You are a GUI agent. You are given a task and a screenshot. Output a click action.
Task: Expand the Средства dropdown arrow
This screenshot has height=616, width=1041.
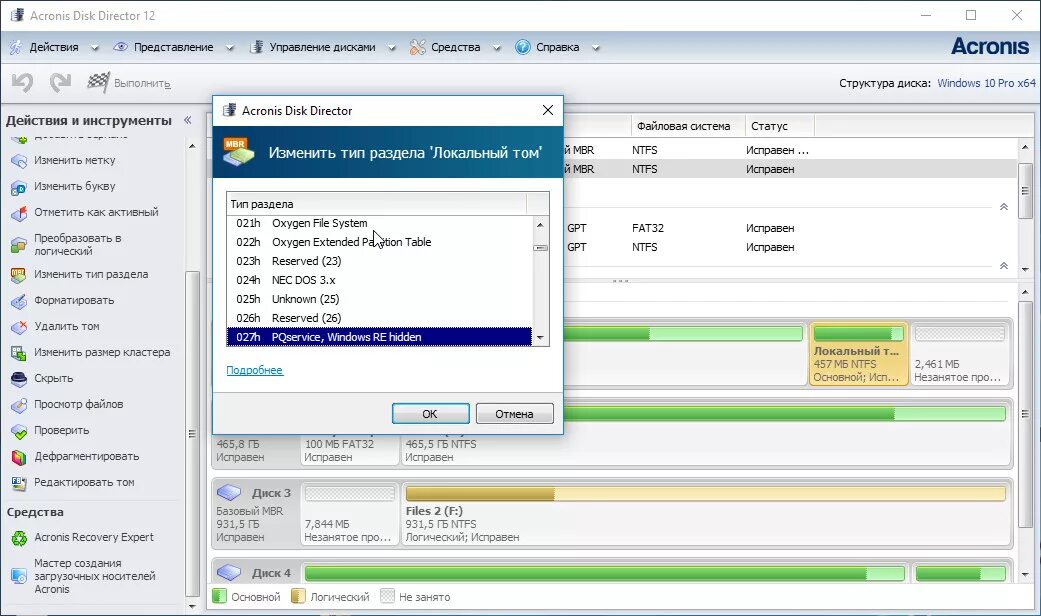pyautogui.click(x=497, y=48)
